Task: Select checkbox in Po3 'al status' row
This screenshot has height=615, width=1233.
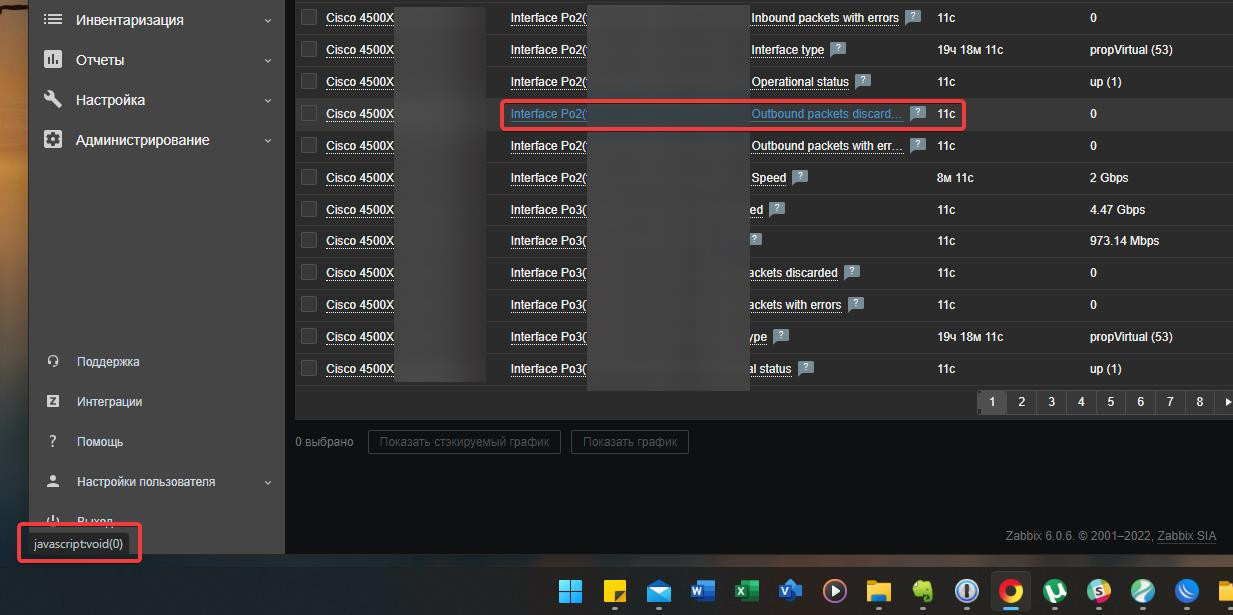Action: [309, 369]
